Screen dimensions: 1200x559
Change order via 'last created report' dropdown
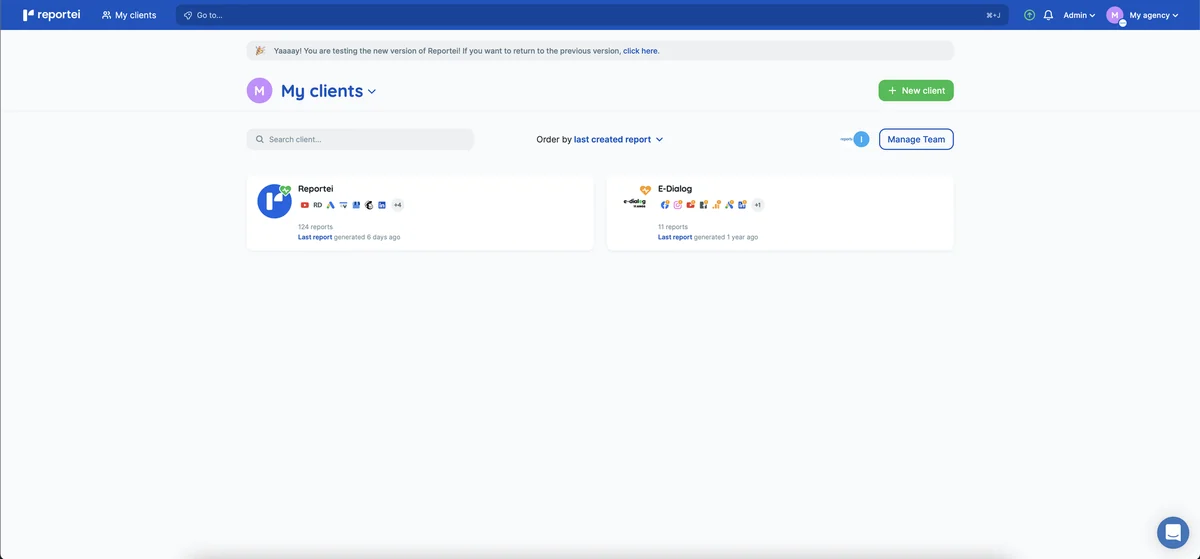point(618,140)
